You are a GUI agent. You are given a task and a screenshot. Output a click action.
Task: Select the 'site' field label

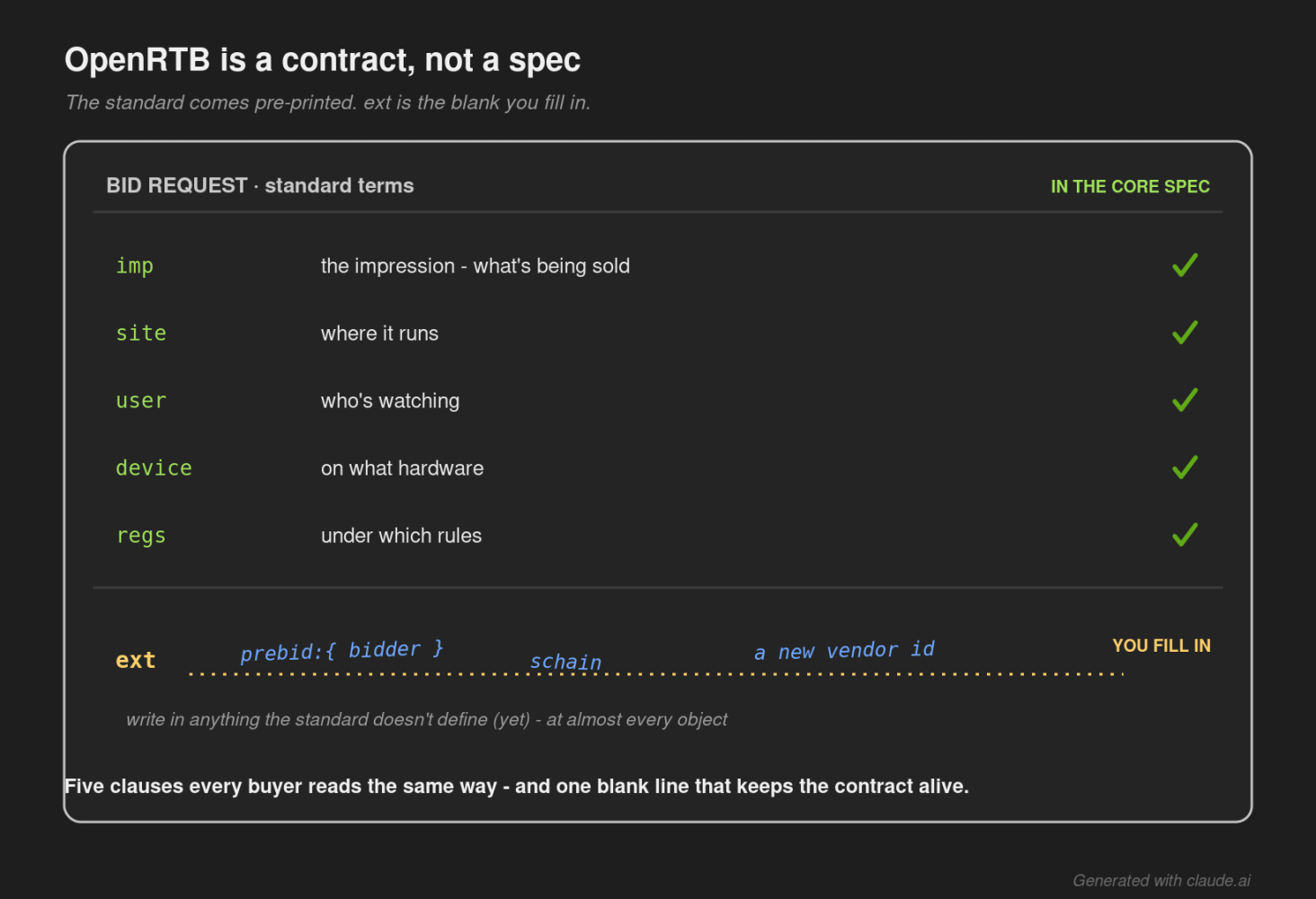(141, 333)
